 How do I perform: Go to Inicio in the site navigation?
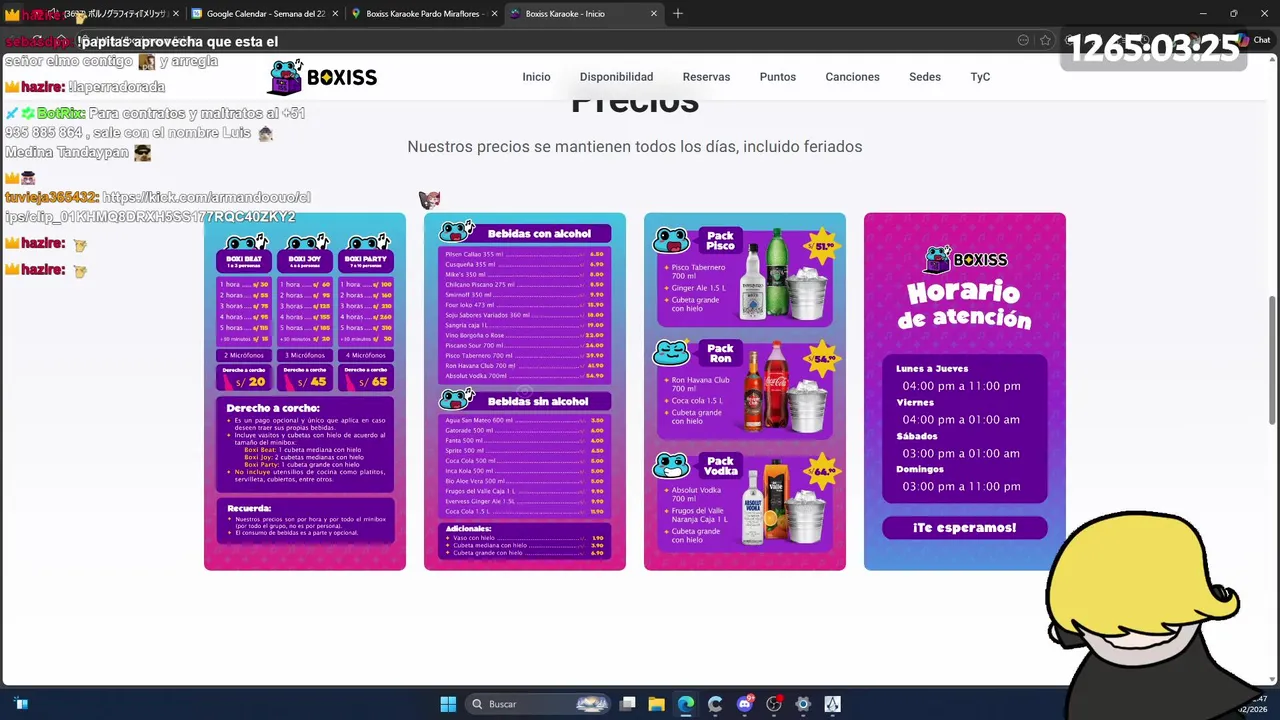click(x=536, y=77)
